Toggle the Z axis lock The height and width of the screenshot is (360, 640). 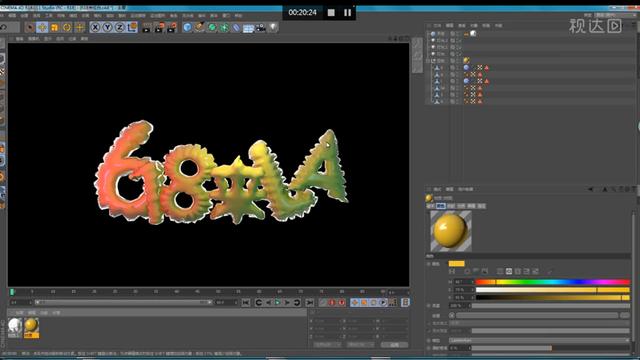coord(120,27)
